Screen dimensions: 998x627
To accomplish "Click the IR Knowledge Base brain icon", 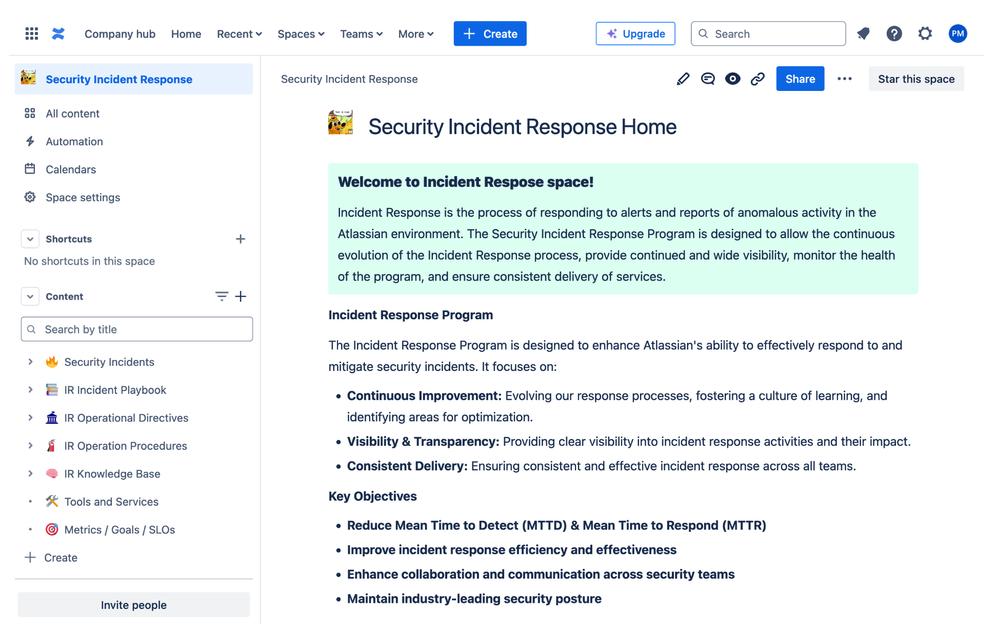I will 52,474.
